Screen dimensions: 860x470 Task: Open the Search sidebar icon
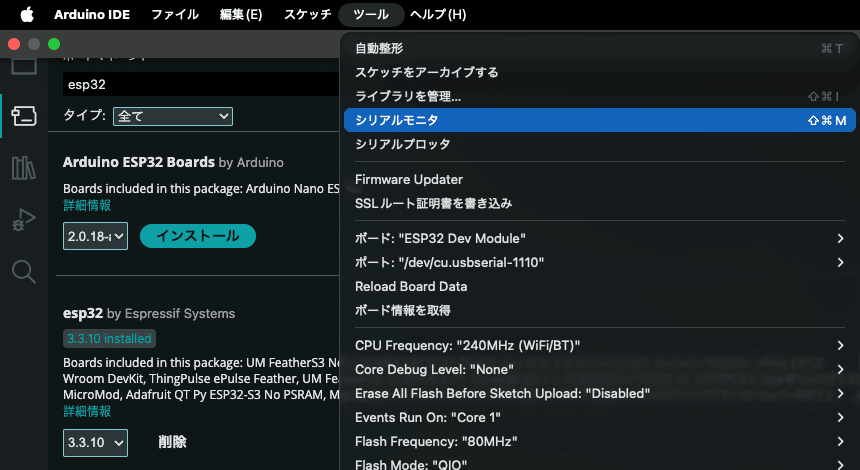[24, 271]
